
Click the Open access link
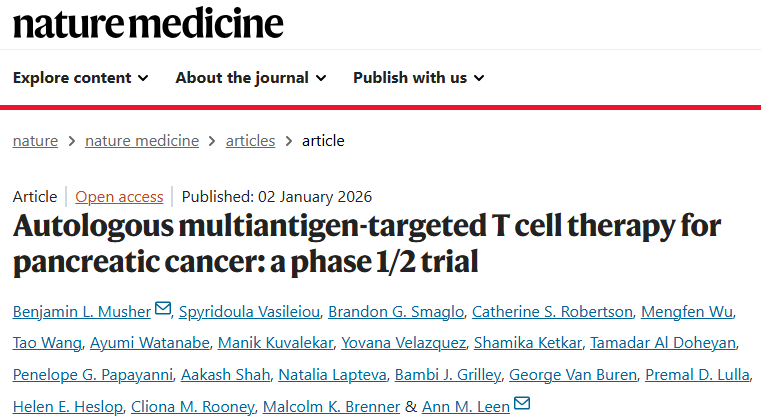click(x=119, y=197)
